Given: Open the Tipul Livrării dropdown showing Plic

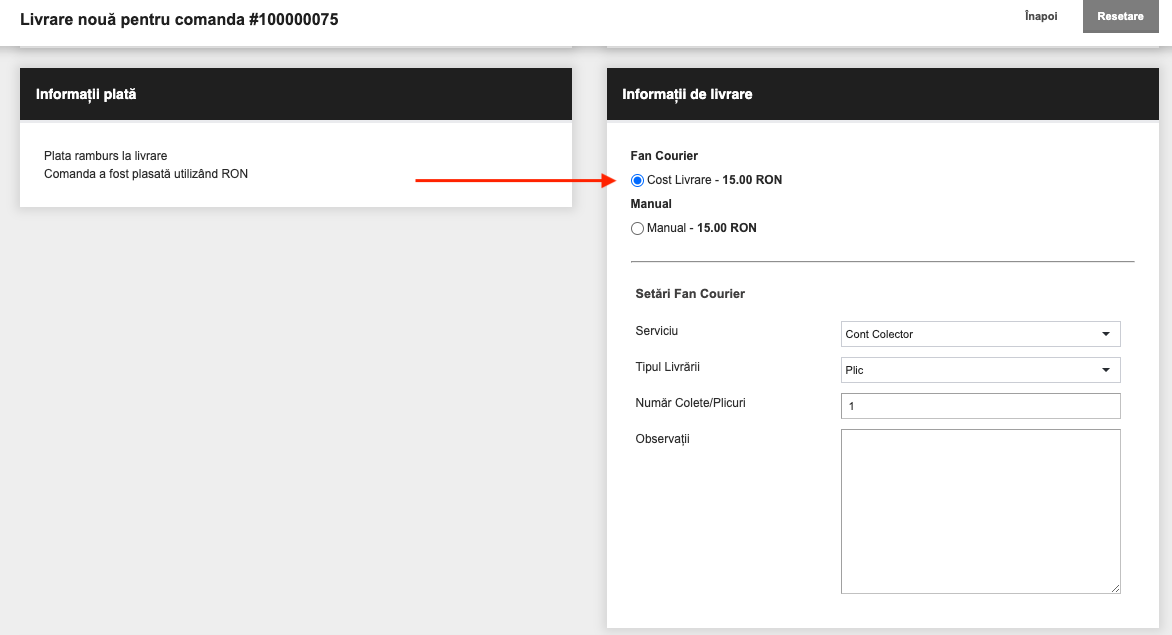Looking at the screenshot, I should point(980,370).
